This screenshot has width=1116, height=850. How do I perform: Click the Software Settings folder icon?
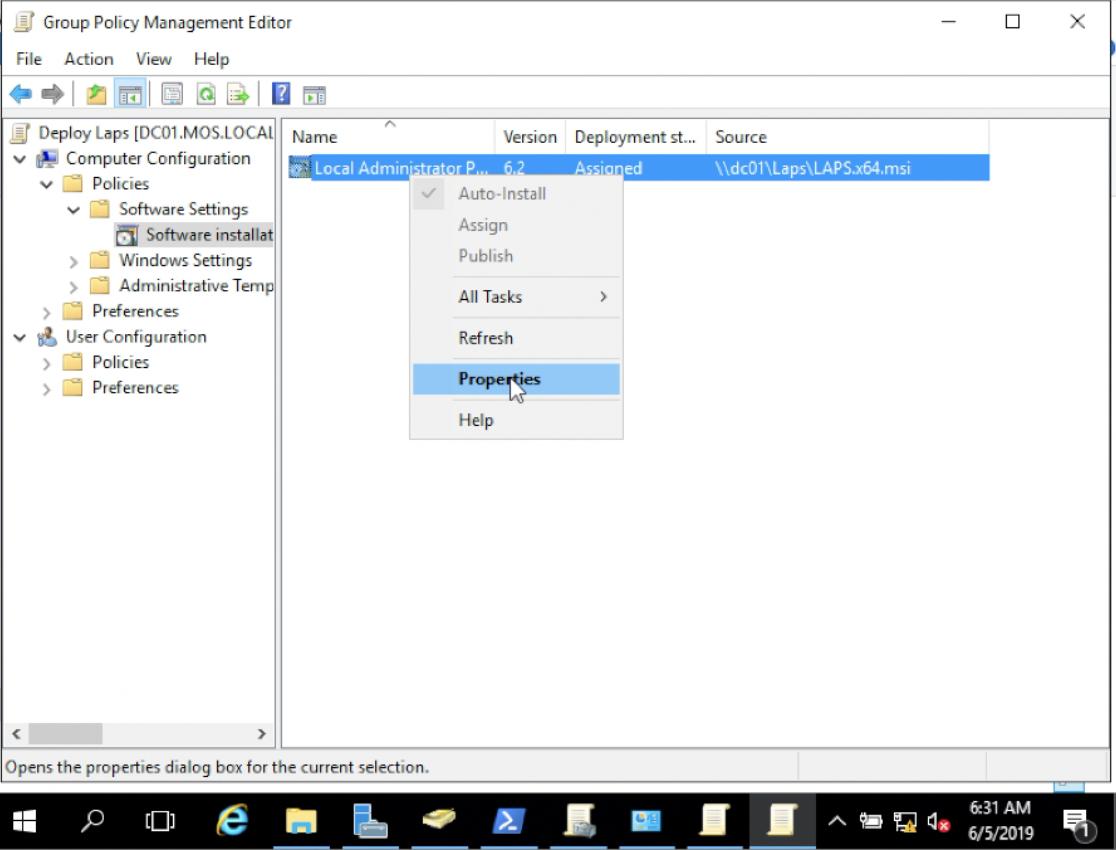pos(100,209)
